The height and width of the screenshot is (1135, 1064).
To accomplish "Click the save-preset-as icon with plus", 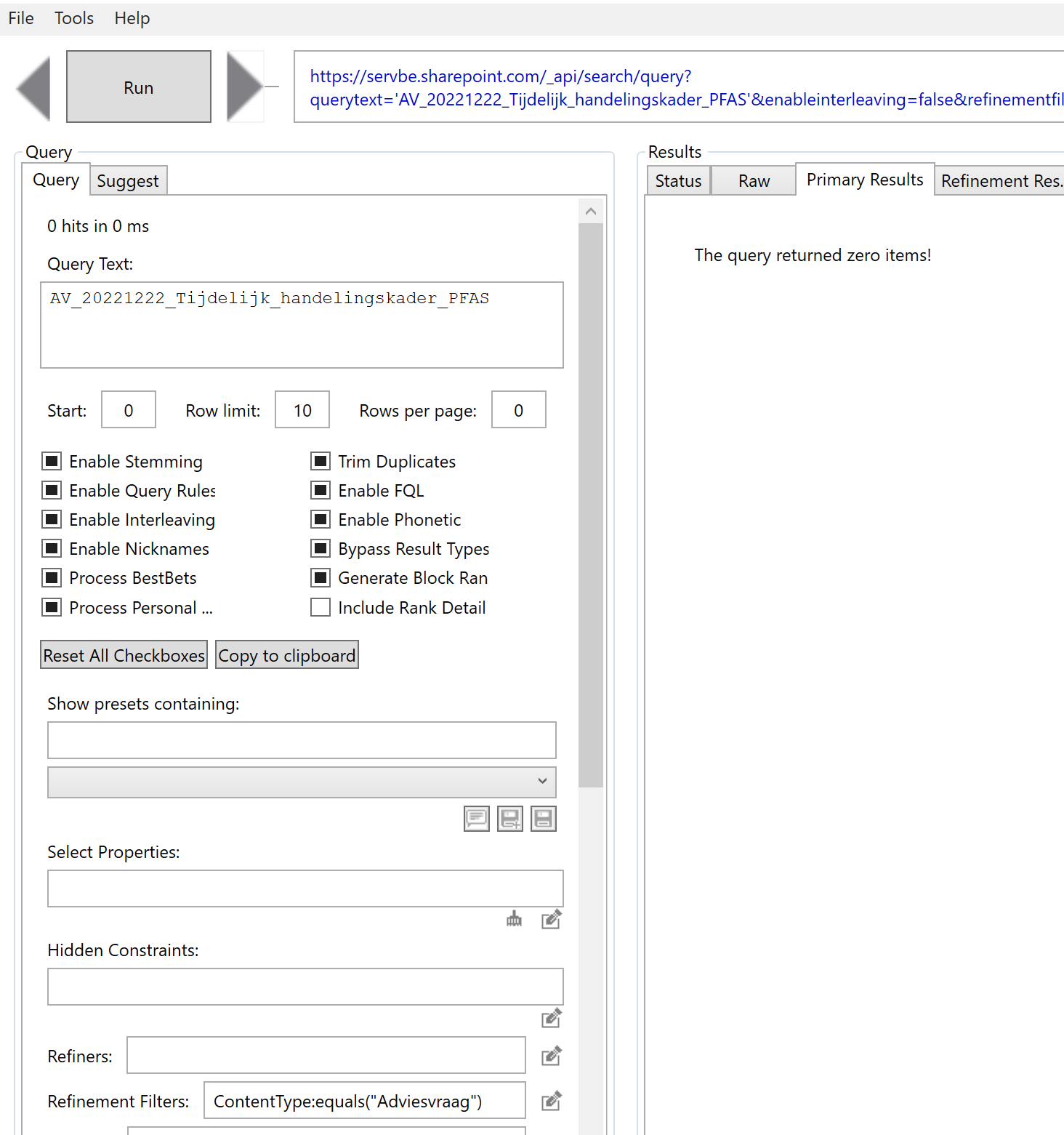I will click(x=510, y=819).
